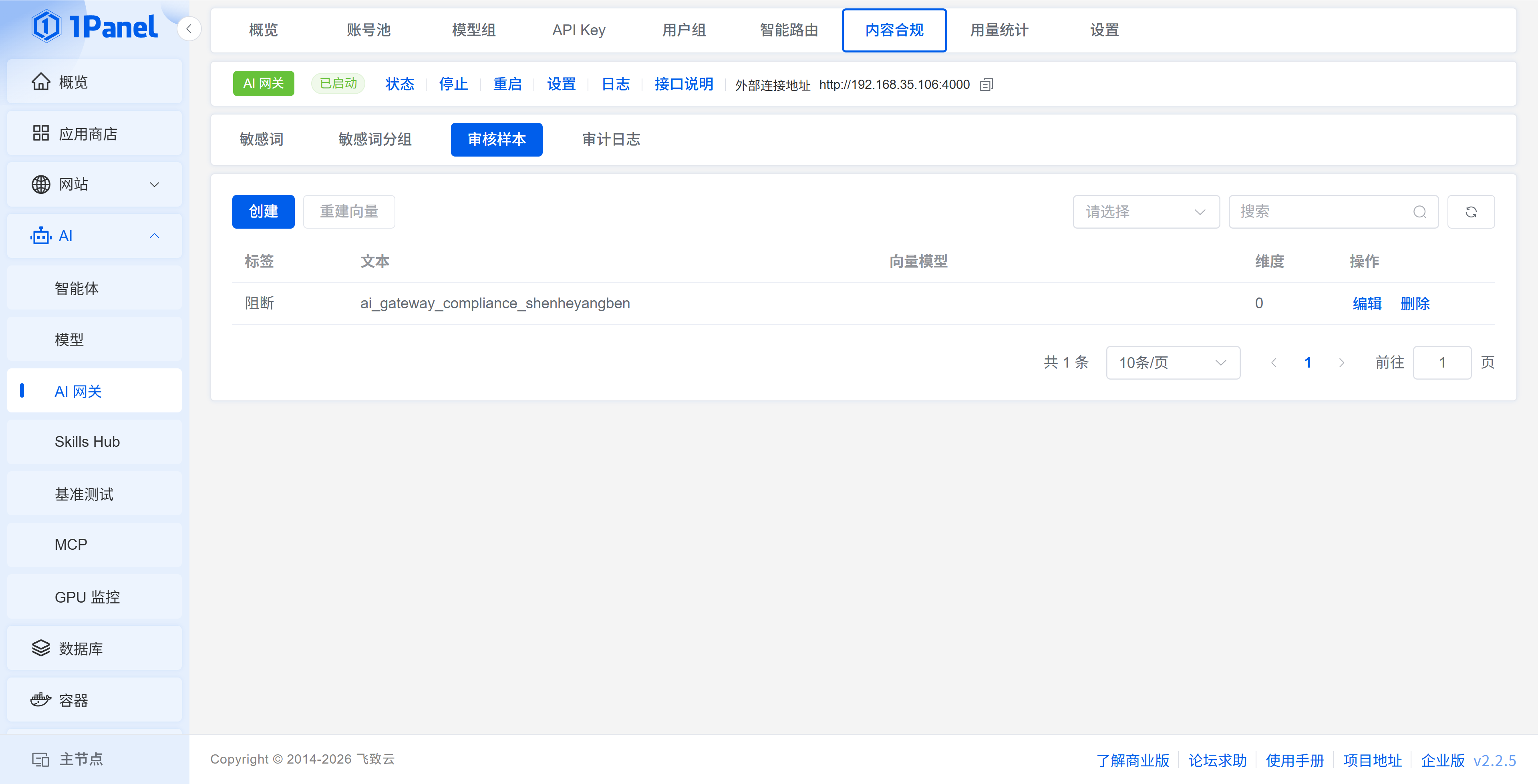
Task: Click the globe icon beside 网站
Action: tap(40, 185)
